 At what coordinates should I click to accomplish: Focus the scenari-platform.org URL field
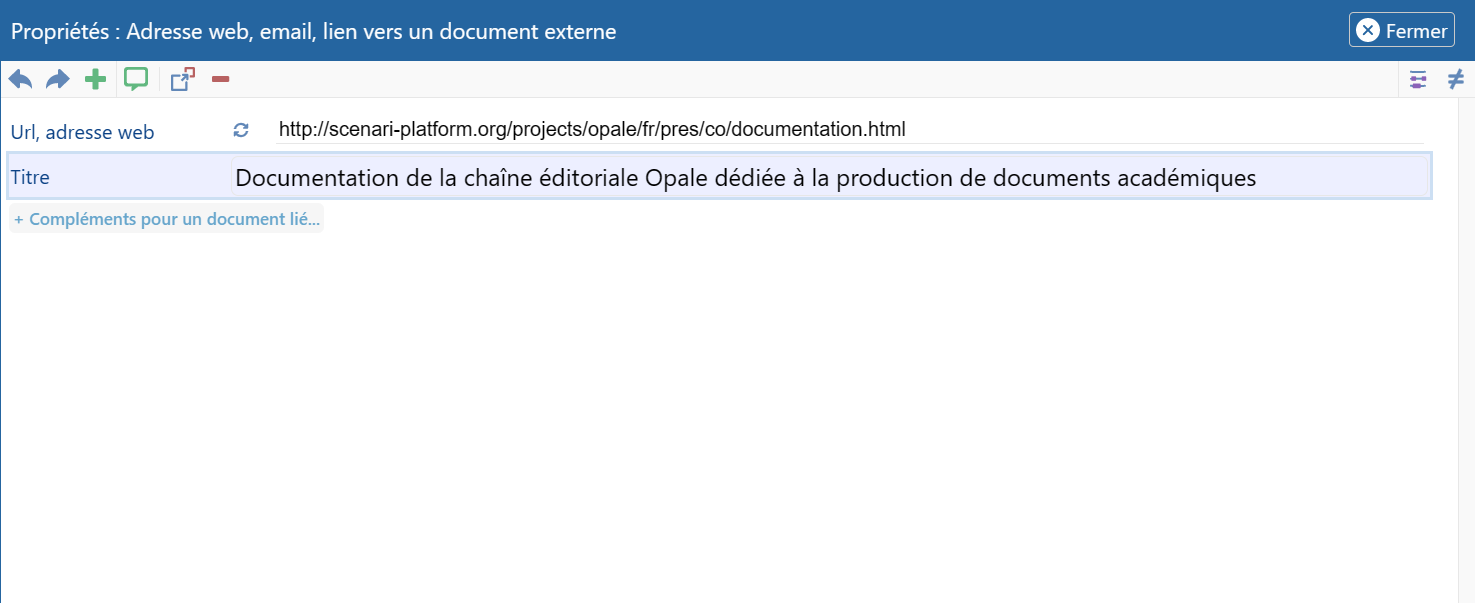(850, 130)
